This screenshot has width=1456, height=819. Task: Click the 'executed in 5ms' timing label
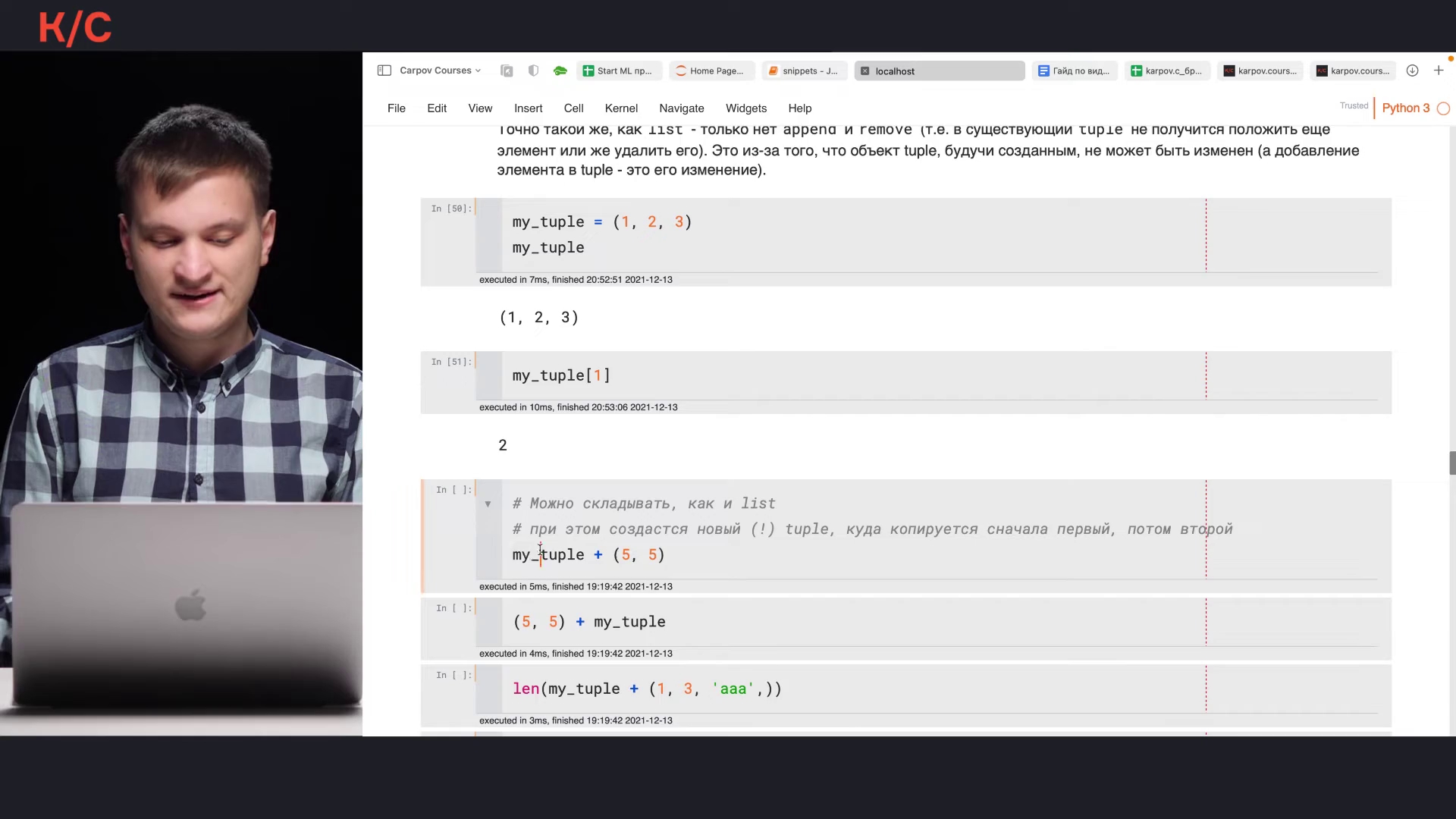tap(576, 587)
